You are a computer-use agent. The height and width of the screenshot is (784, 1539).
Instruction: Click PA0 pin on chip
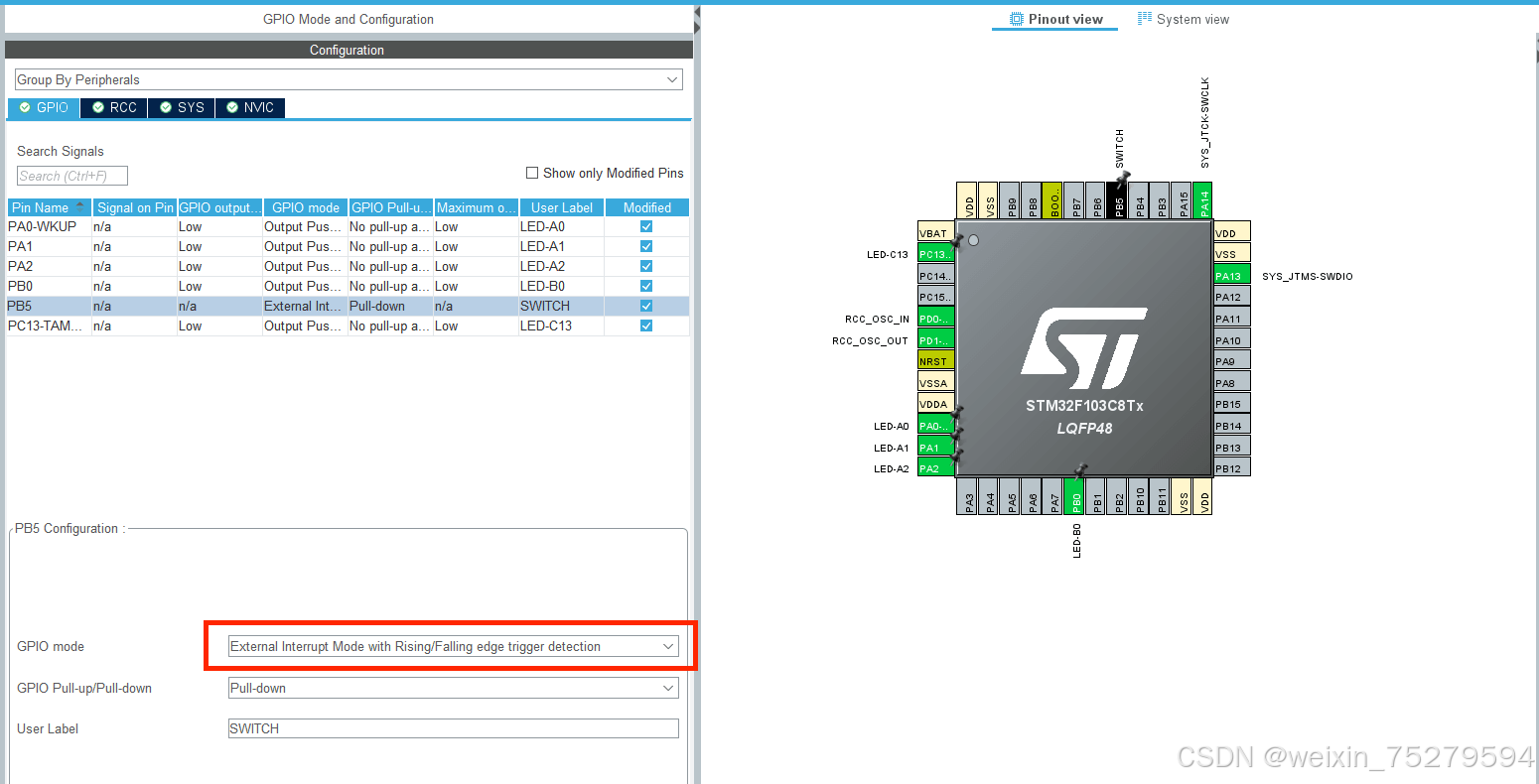point(936,426)
